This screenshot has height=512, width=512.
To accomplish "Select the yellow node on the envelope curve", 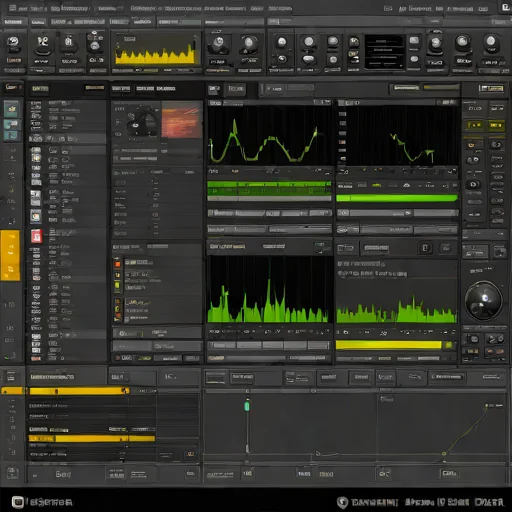I will tap(444, 454).
